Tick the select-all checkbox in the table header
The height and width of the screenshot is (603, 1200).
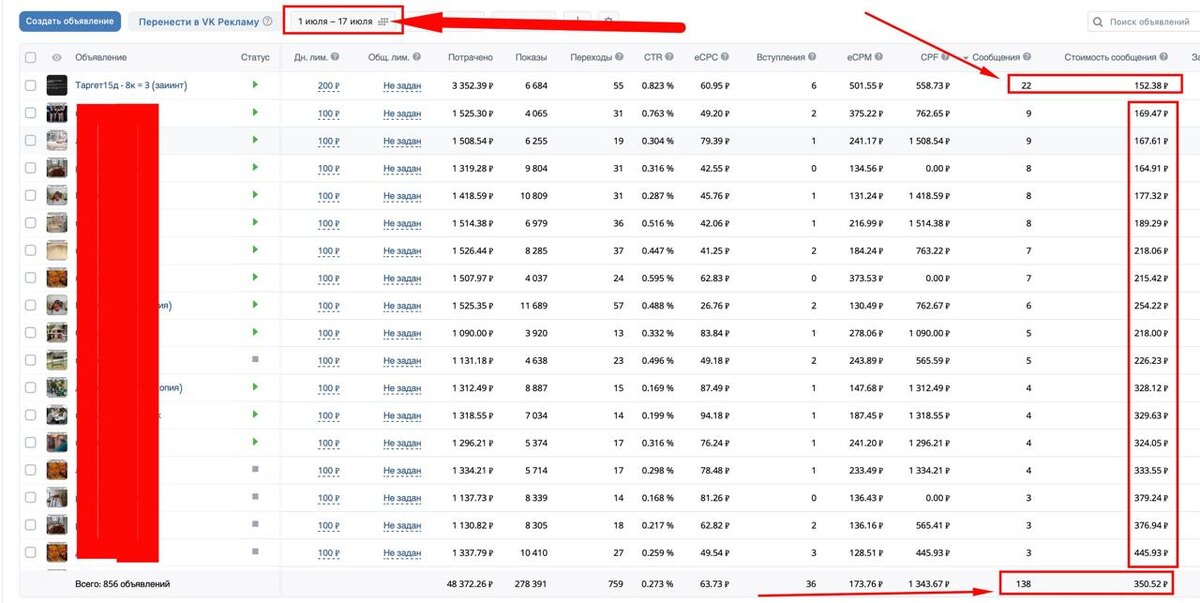pyautogui.click(x=32, y=57)
